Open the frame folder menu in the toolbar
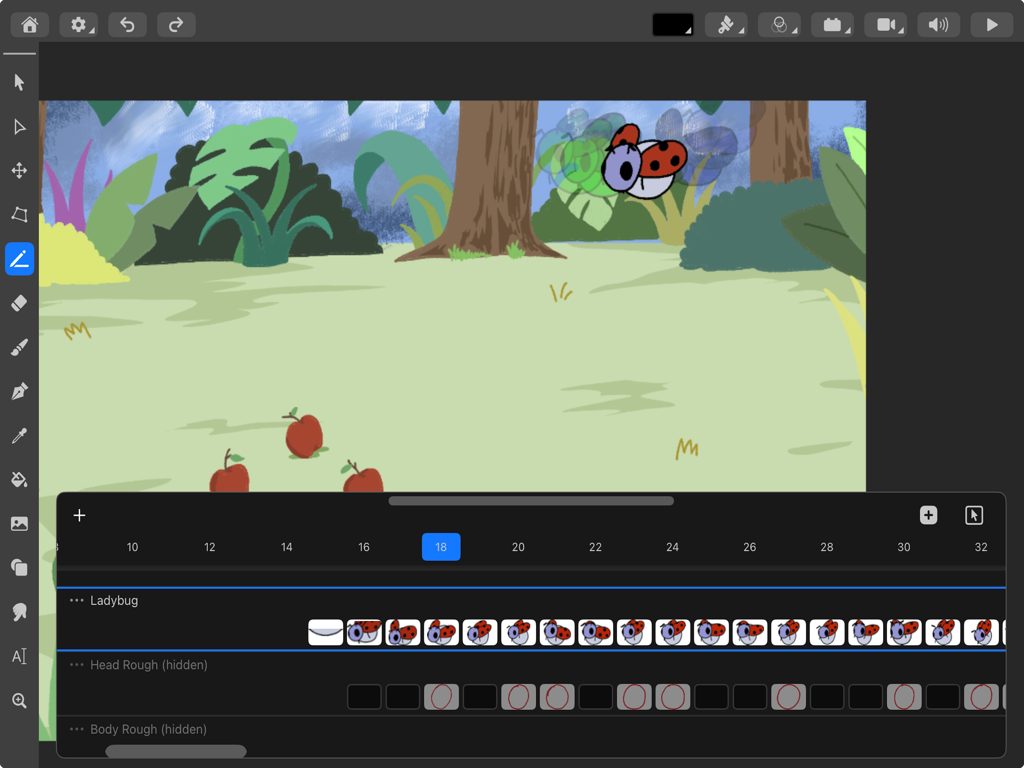The width and height of the screenshot is (1024, 768). 832,24
